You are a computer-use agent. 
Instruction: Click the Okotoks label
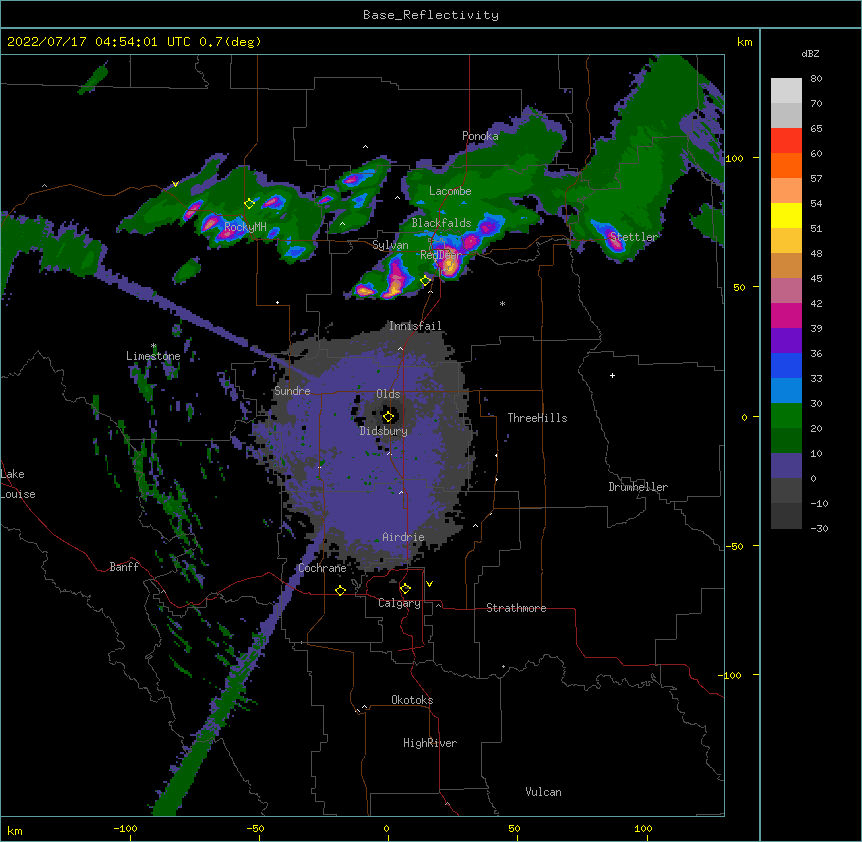pyautogui.click(x=412, y=700)
